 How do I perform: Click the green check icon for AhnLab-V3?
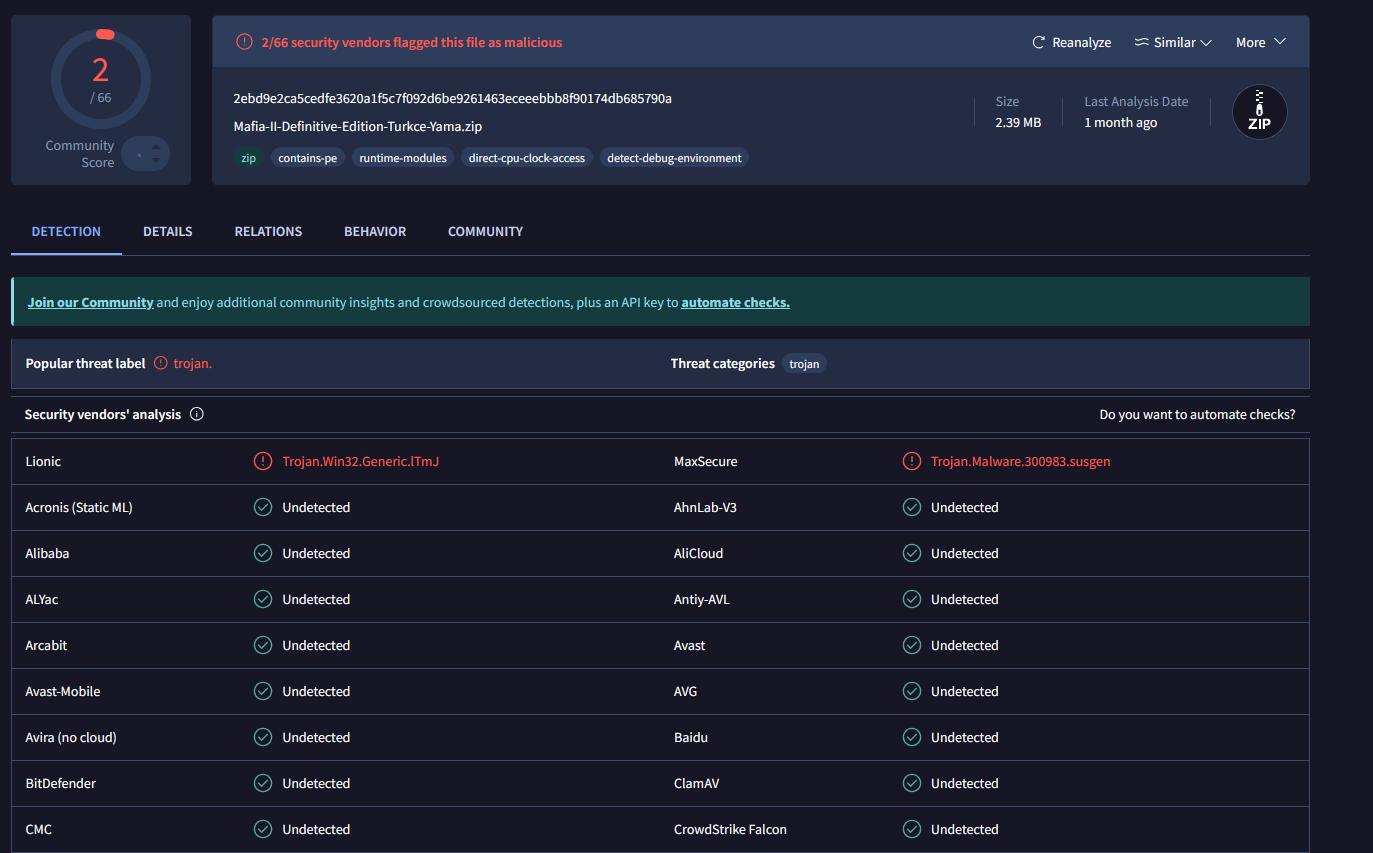click(912, 507)
